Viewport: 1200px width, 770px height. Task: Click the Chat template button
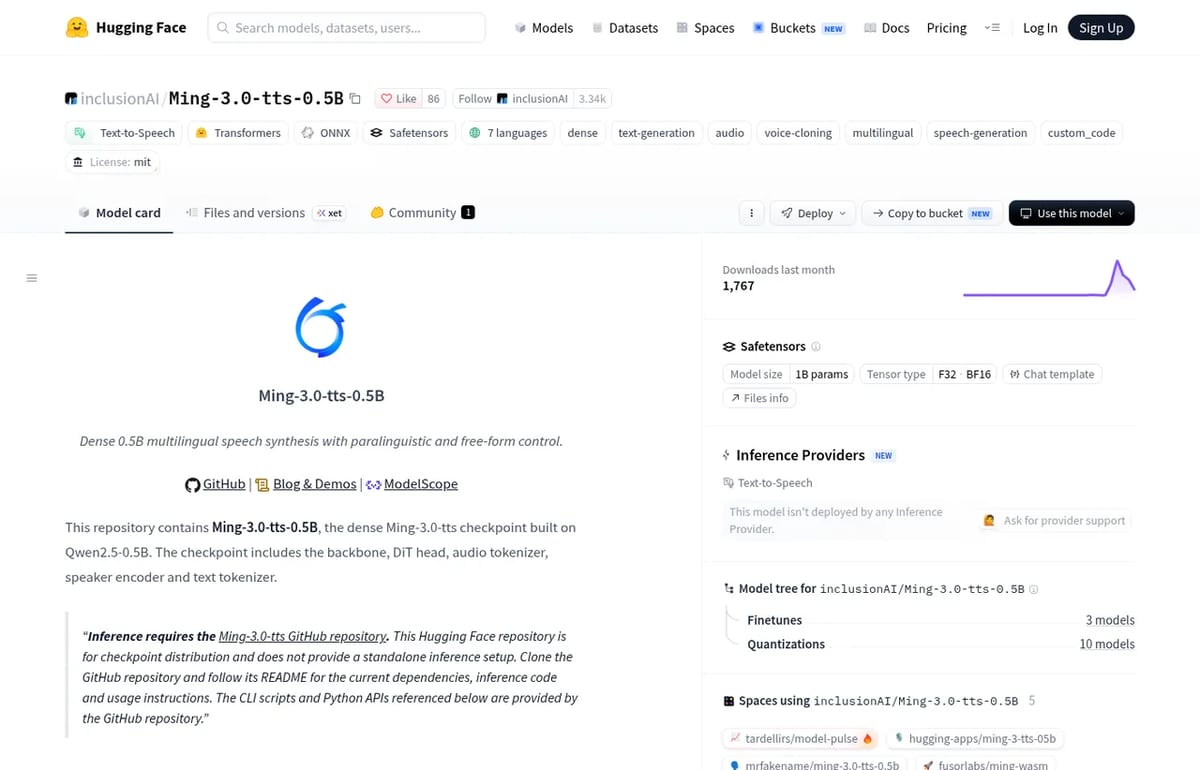[x=1052, y=374]
